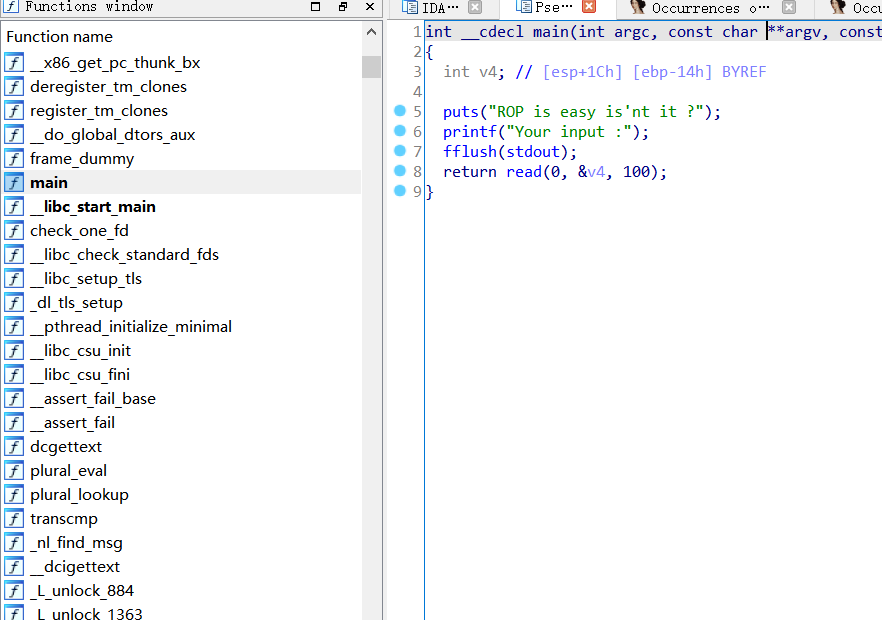The width and height of the screenshot is (882, 620).
Task: Select frame_dummy in the function list
Action: 81,159
